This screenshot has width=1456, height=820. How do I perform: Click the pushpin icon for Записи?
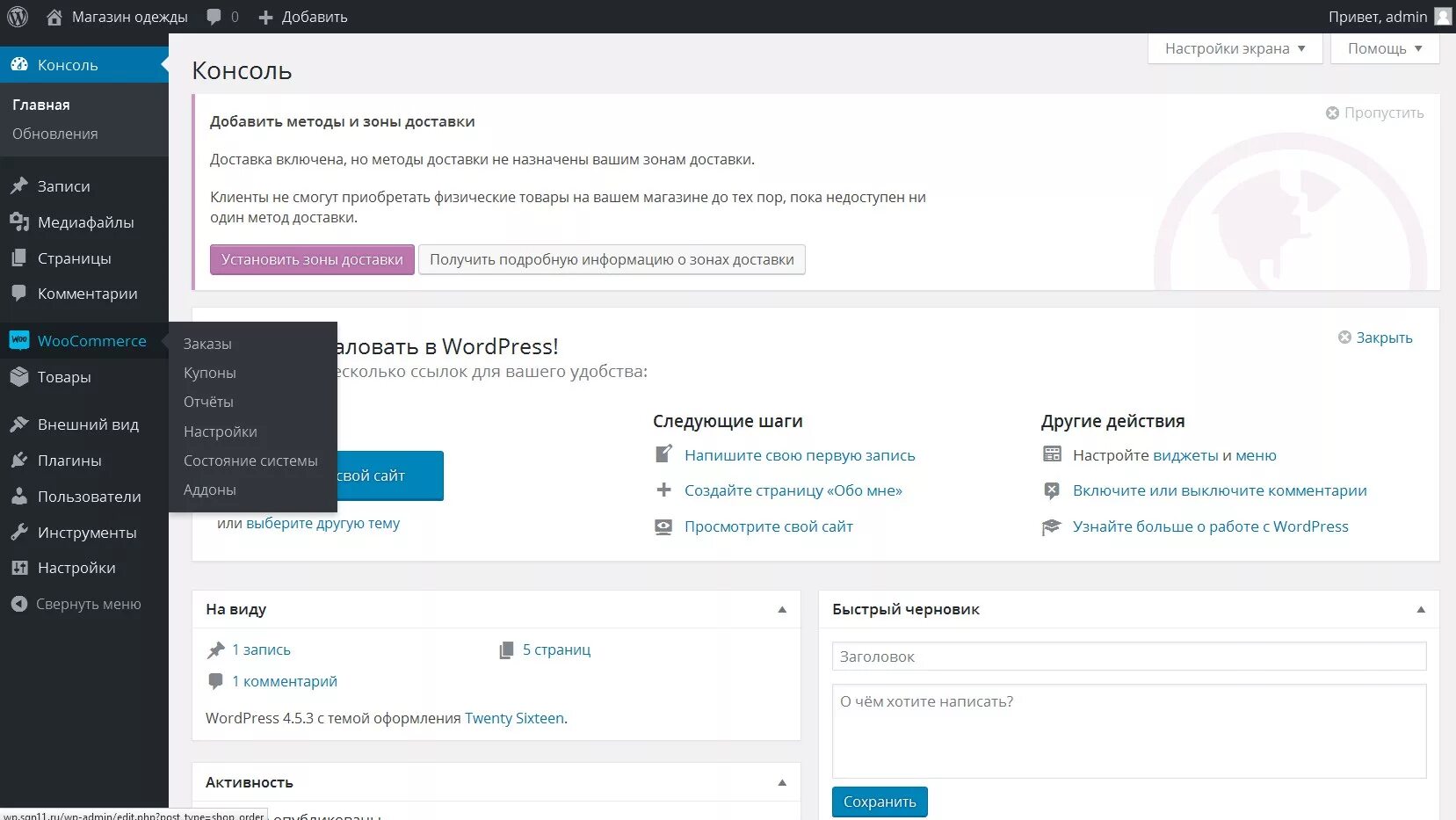[19, 185]
